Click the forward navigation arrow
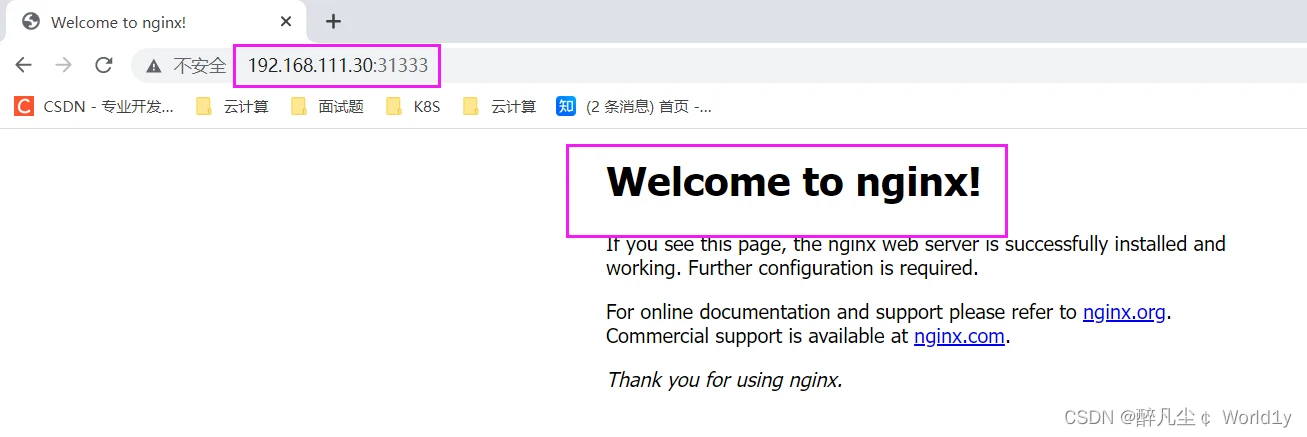Viewport: 1307px width, 437px height. point(63,65)
